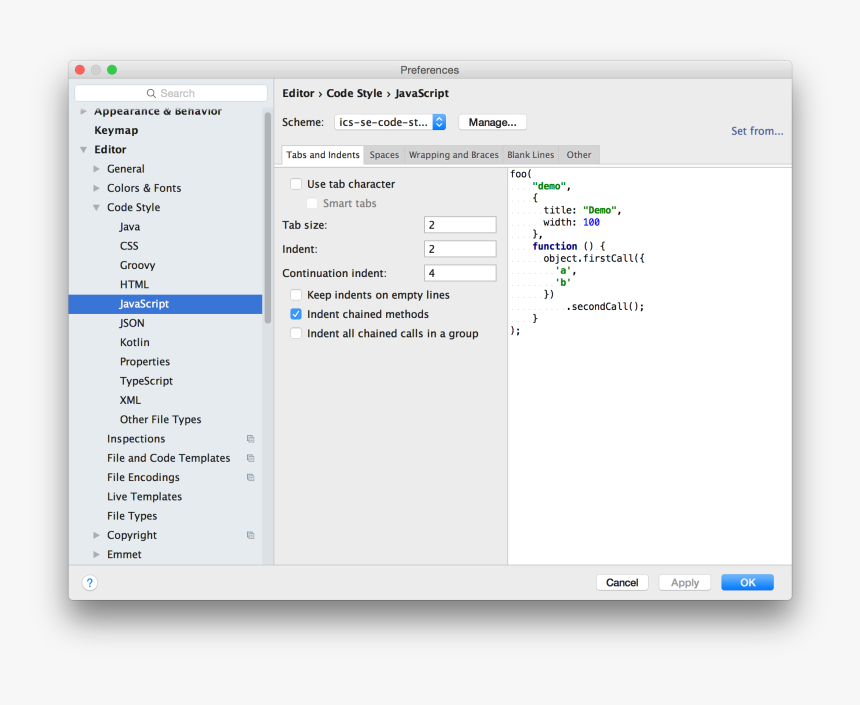Expand the Colors & Fonts node
This screenshot has height=705, width=860.
click(97, 188)
